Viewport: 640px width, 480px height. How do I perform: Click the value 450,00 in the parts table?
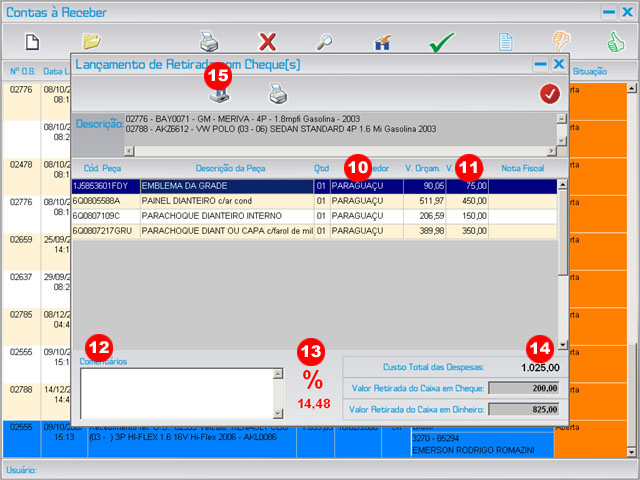point(474,201)
